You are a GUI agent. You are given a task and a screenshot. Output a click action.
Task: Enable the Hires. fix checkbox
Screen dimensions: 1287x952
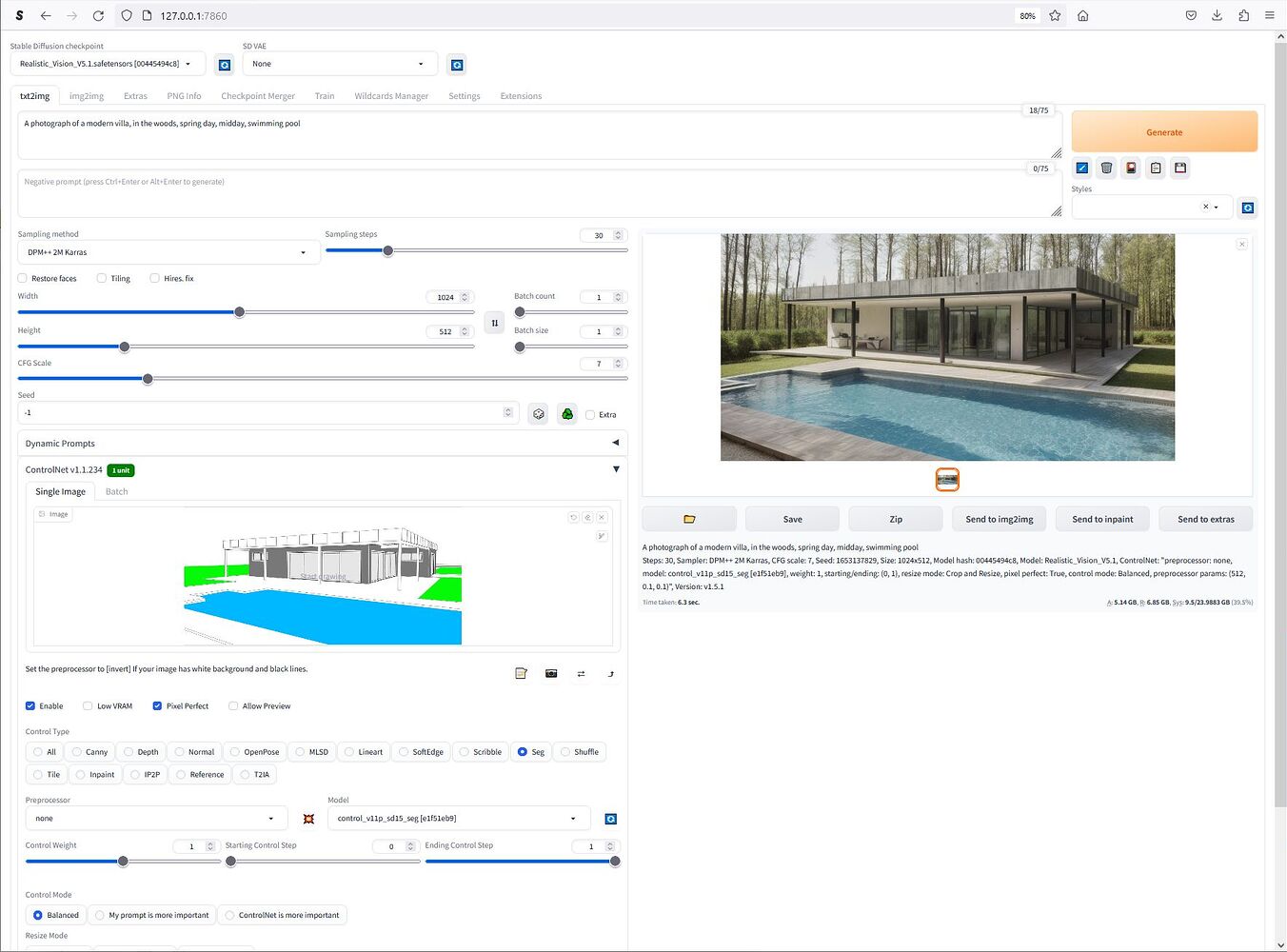pyautogui.click(x=154, y=278)
